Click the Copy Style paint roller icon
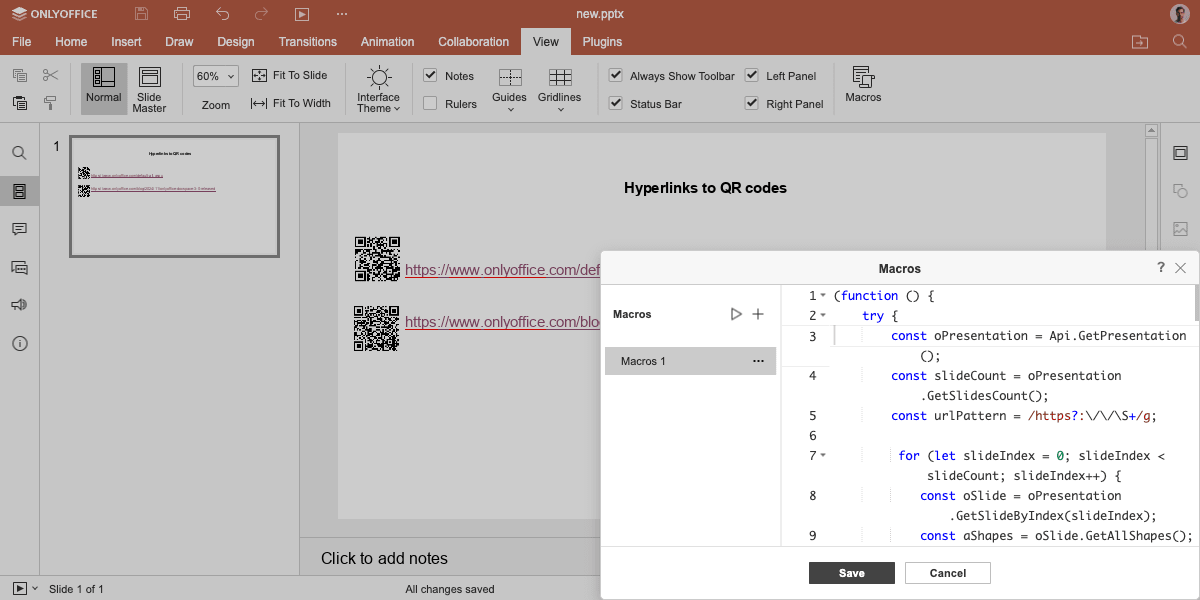The image size is (1200, 600). pyautogui.click(x=50, y=103)
